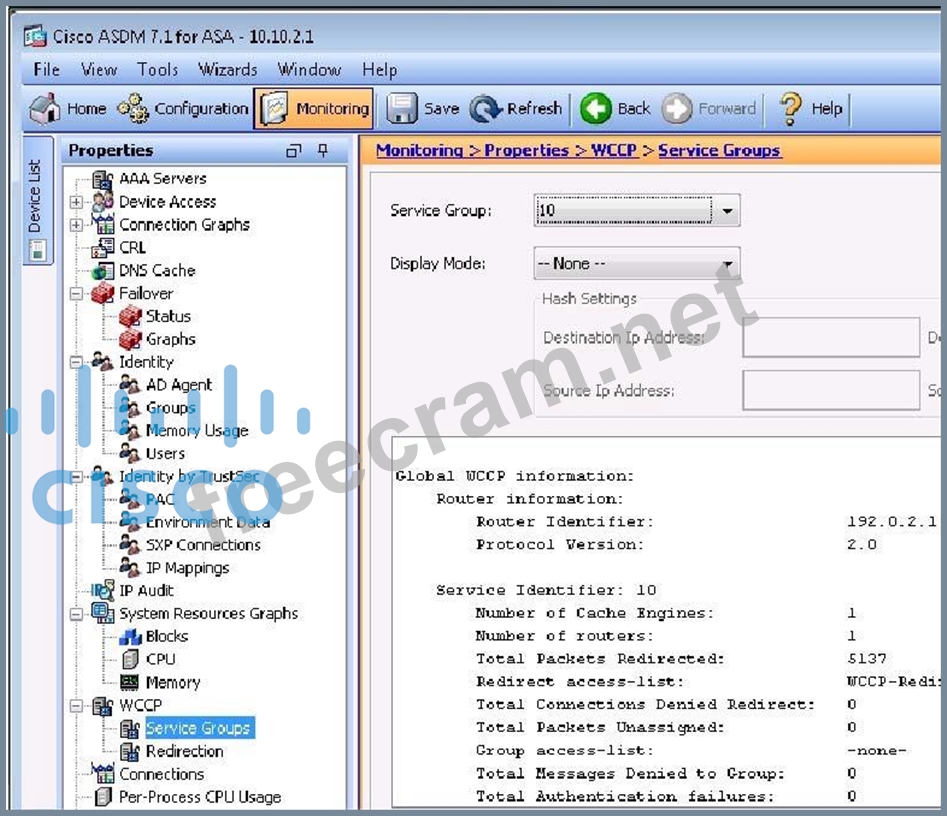Click the Home toolbar icon
947x816 pixels.
(x=45, y=109)
